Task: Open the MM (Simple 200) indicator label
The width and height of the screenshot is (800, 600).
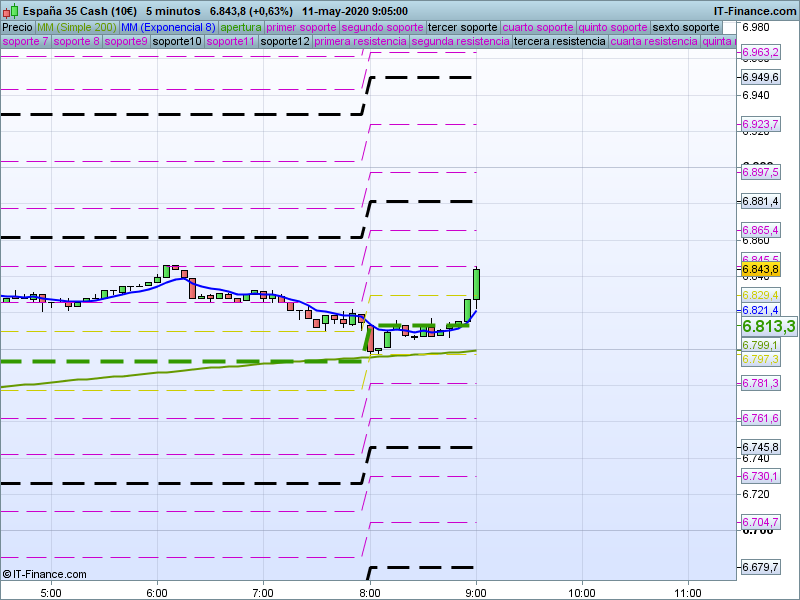Action: [69, 27]
